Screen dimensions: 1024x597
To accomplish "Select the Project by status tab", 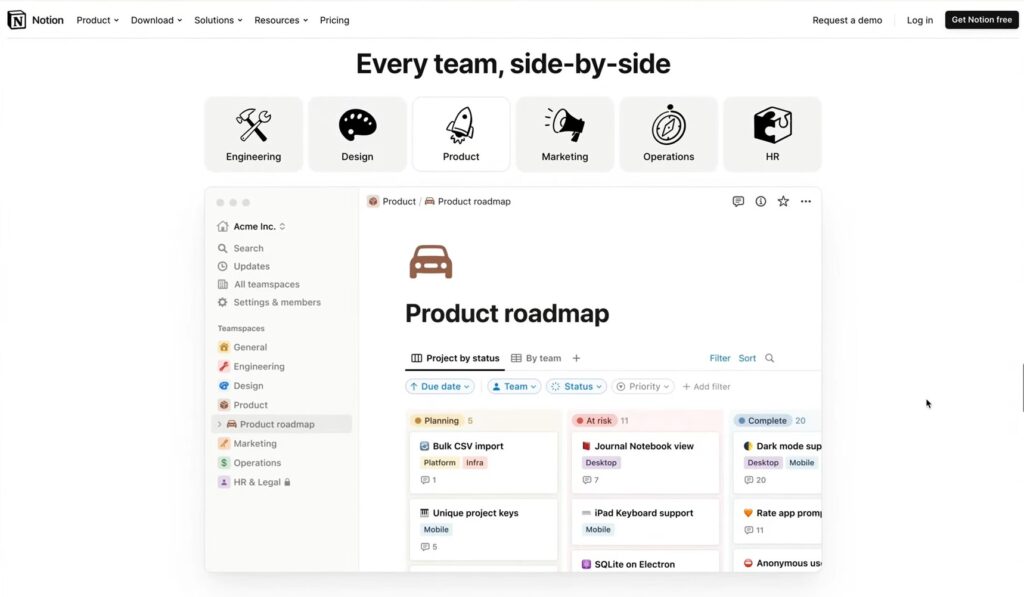I will coord(455,358).
